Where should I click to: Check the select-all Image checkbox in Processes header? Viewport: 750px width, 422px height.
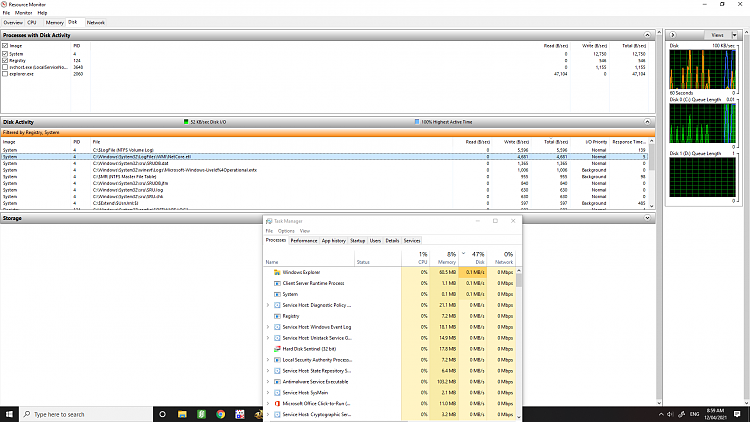tap(5, 46)
